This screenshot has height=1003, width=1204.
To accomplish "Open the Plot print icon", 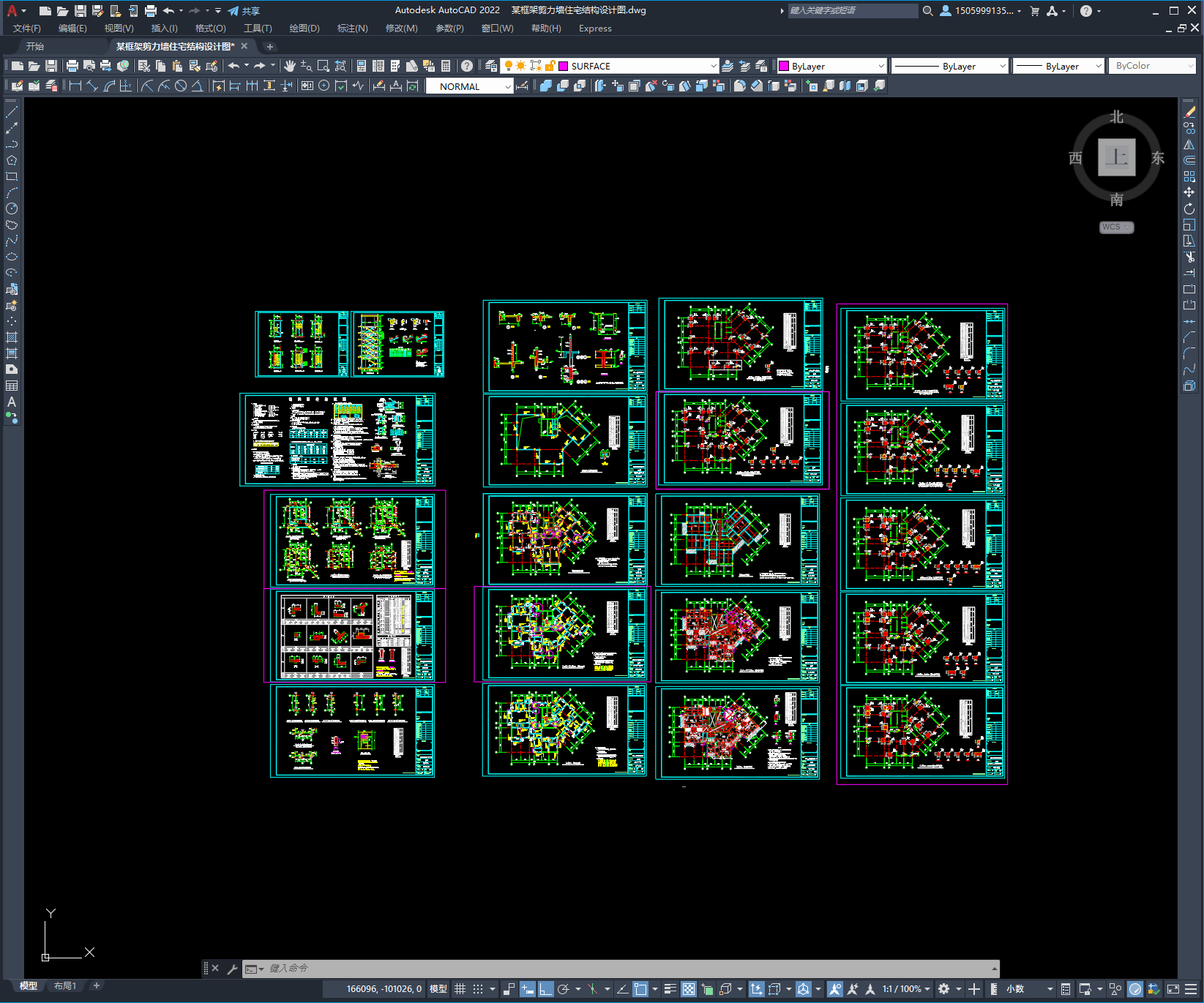I will [x=72, y=66].
